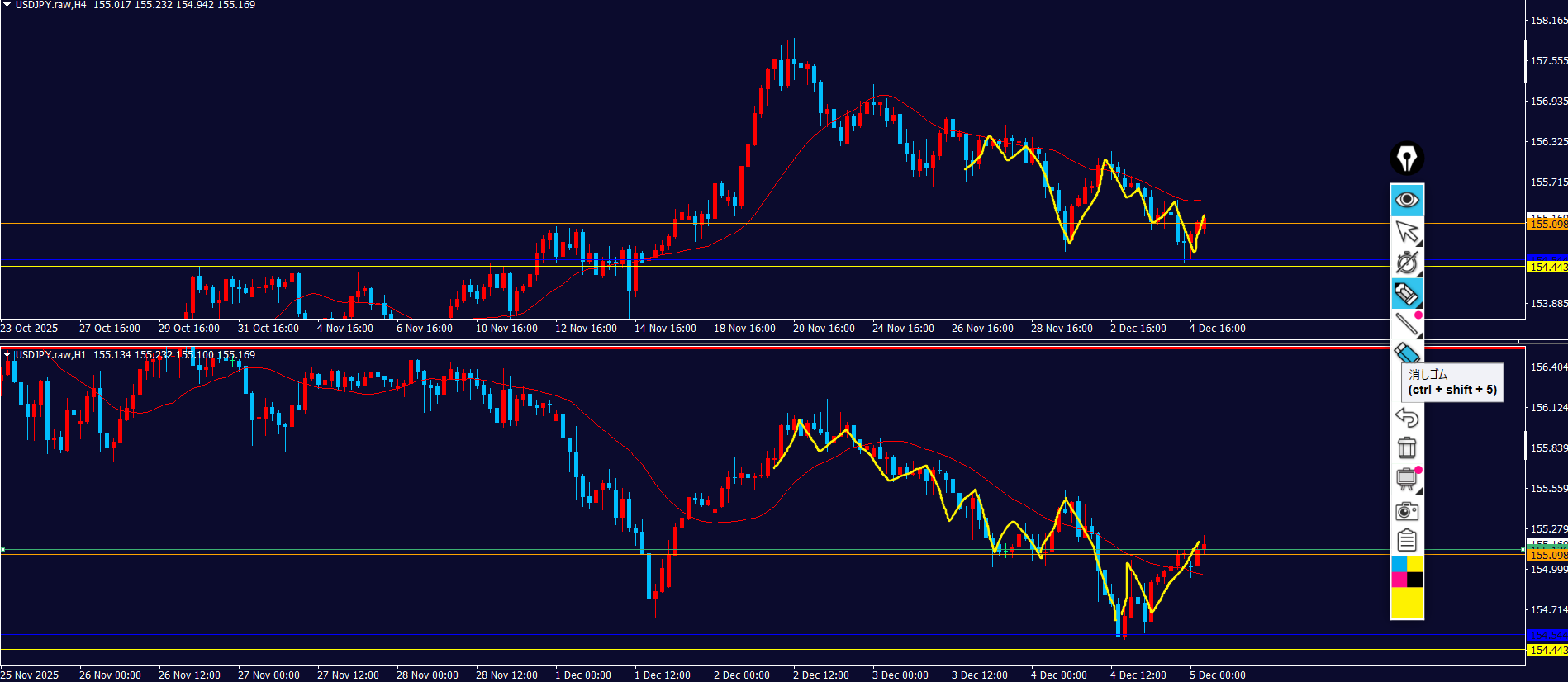
Task: Click the 154.443 yellow price label on H1 chart
Action: point(1547,651)
